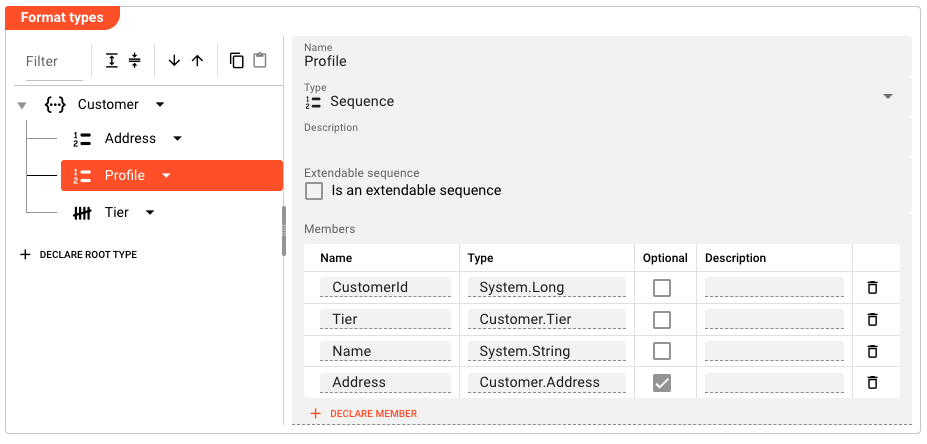This screenshot has width=927, height=444.
Task: Edit the System.String type field
Action: pyautogui.click(x=546, y=351)
